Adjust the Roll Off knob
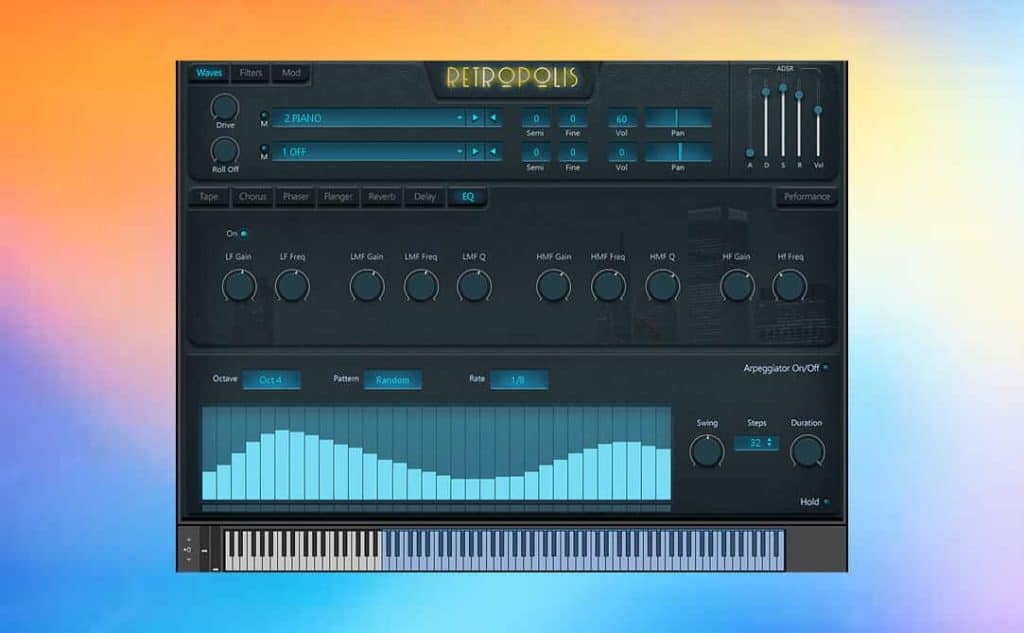 [x=225, y=151]
